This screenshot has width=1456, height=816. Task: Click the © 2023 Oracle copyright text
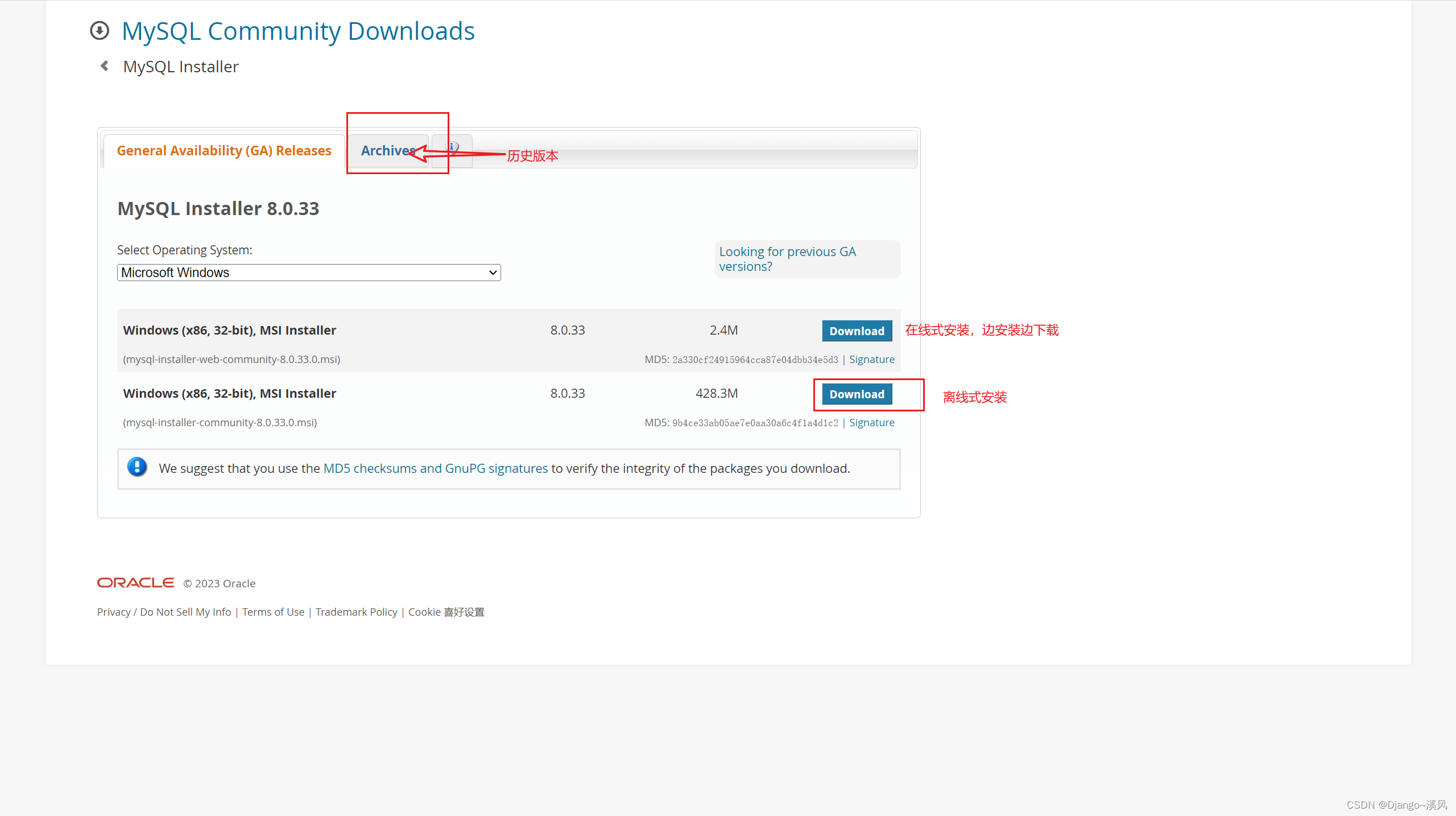pos(219,583)
